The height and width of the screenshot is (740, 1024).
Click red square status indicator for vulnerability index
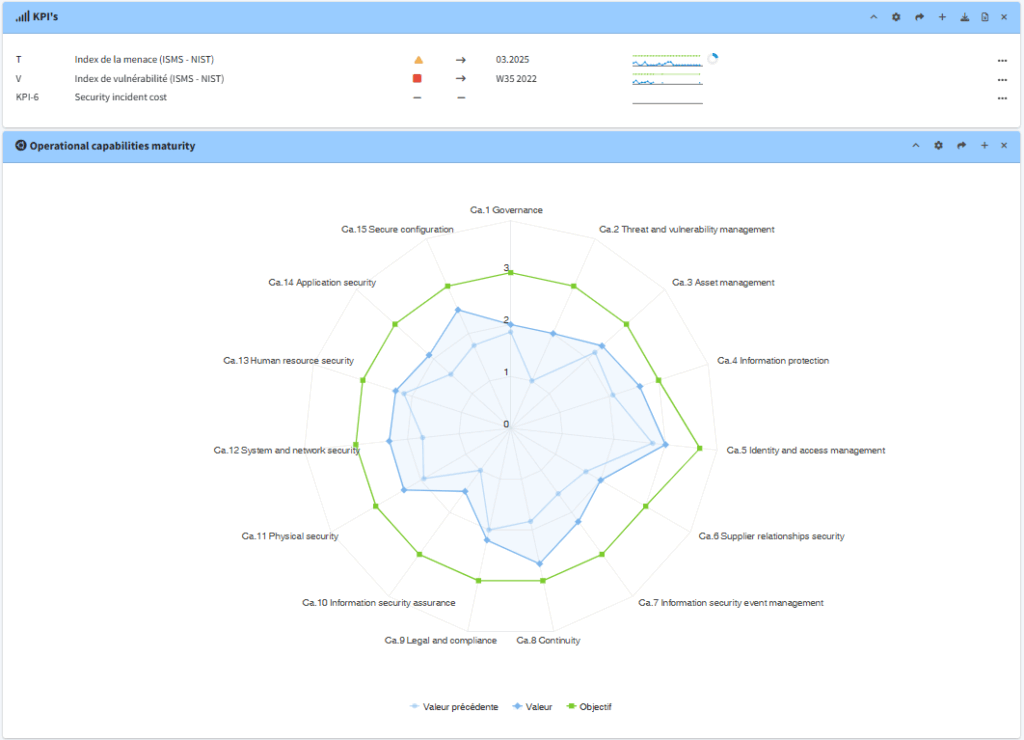[418, 79]
